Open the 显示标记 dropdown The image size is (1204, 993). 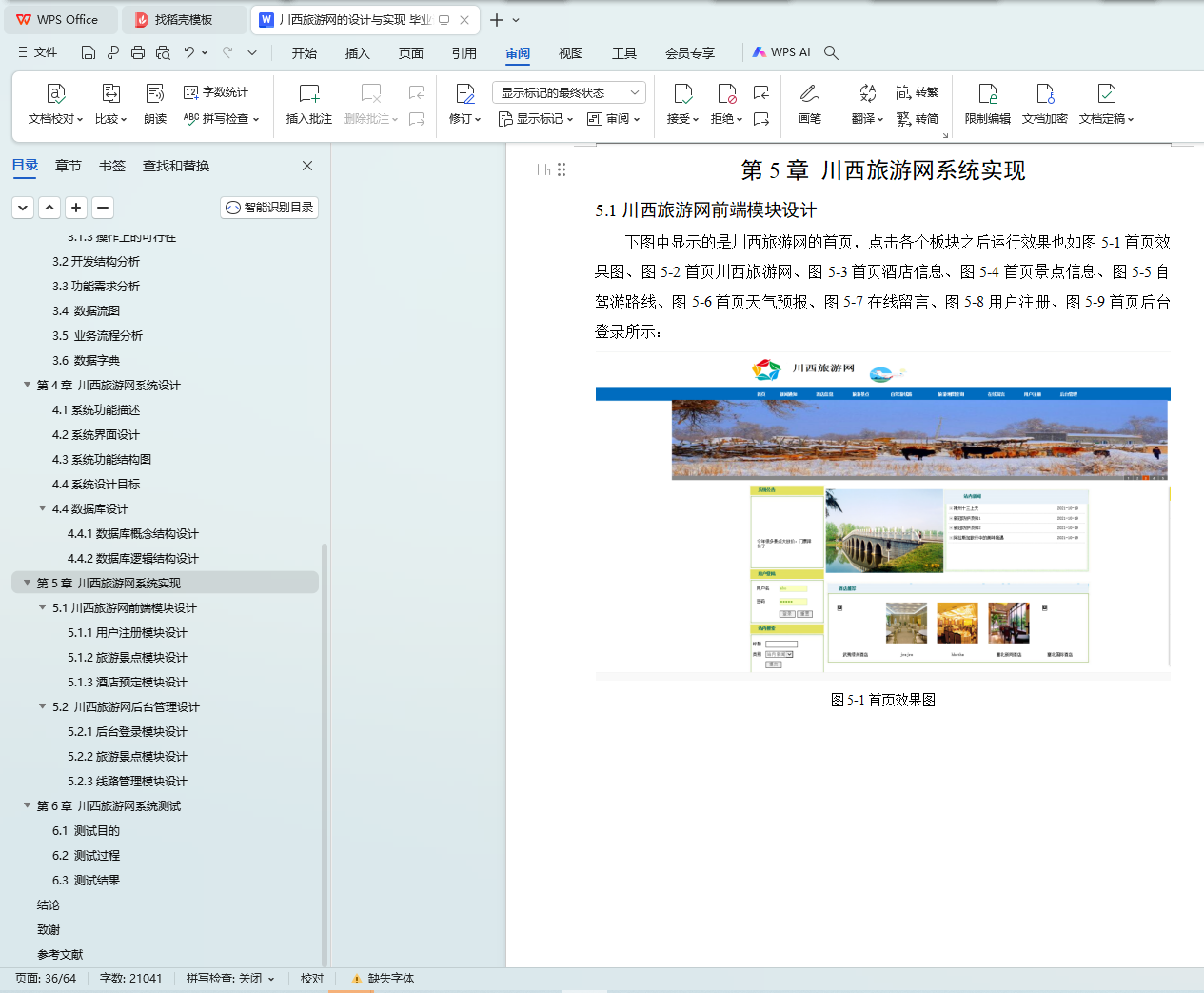536,119
